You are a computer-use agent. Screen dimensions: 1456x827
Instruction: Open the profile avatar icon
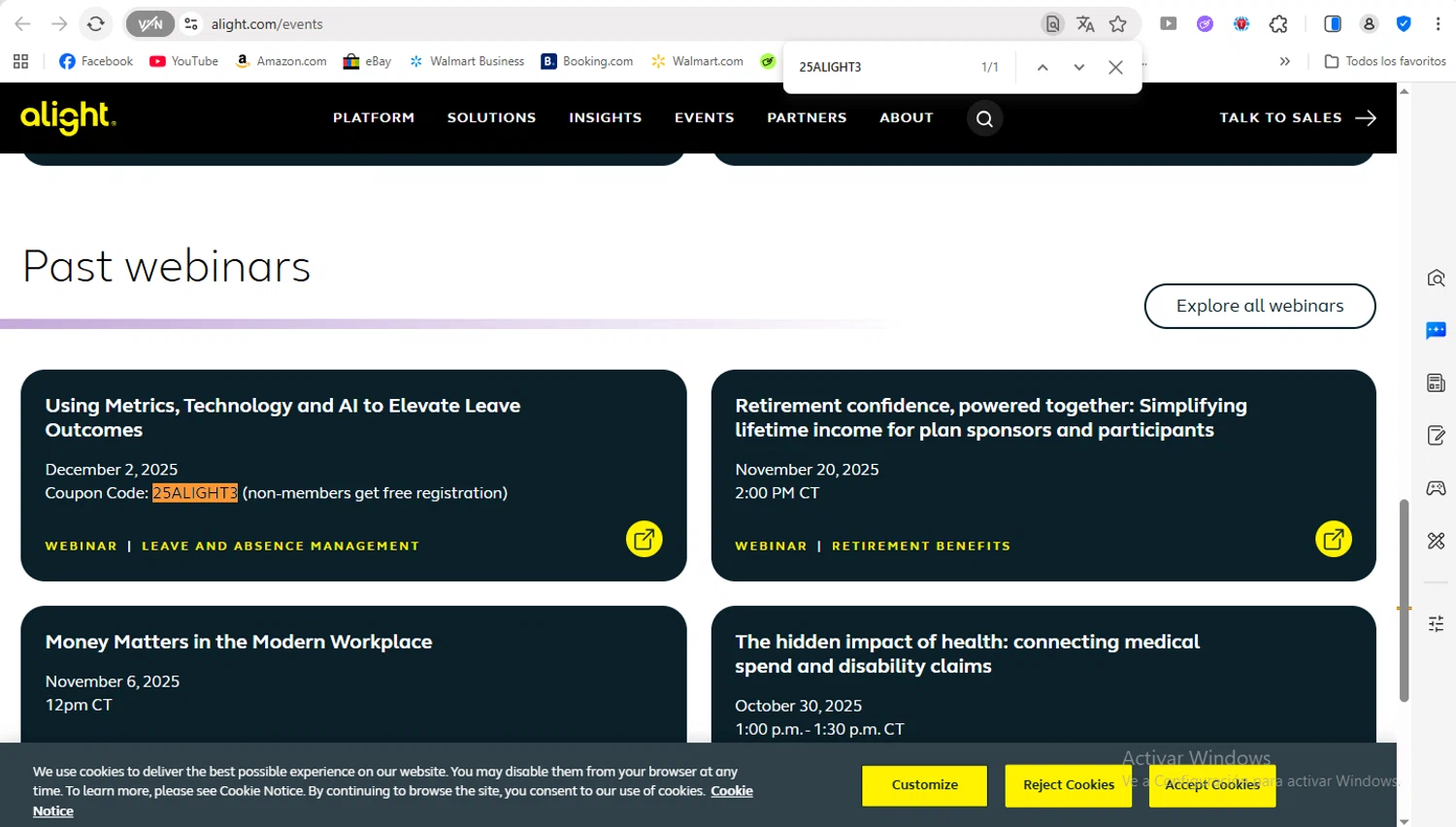tap(1369, 24)
